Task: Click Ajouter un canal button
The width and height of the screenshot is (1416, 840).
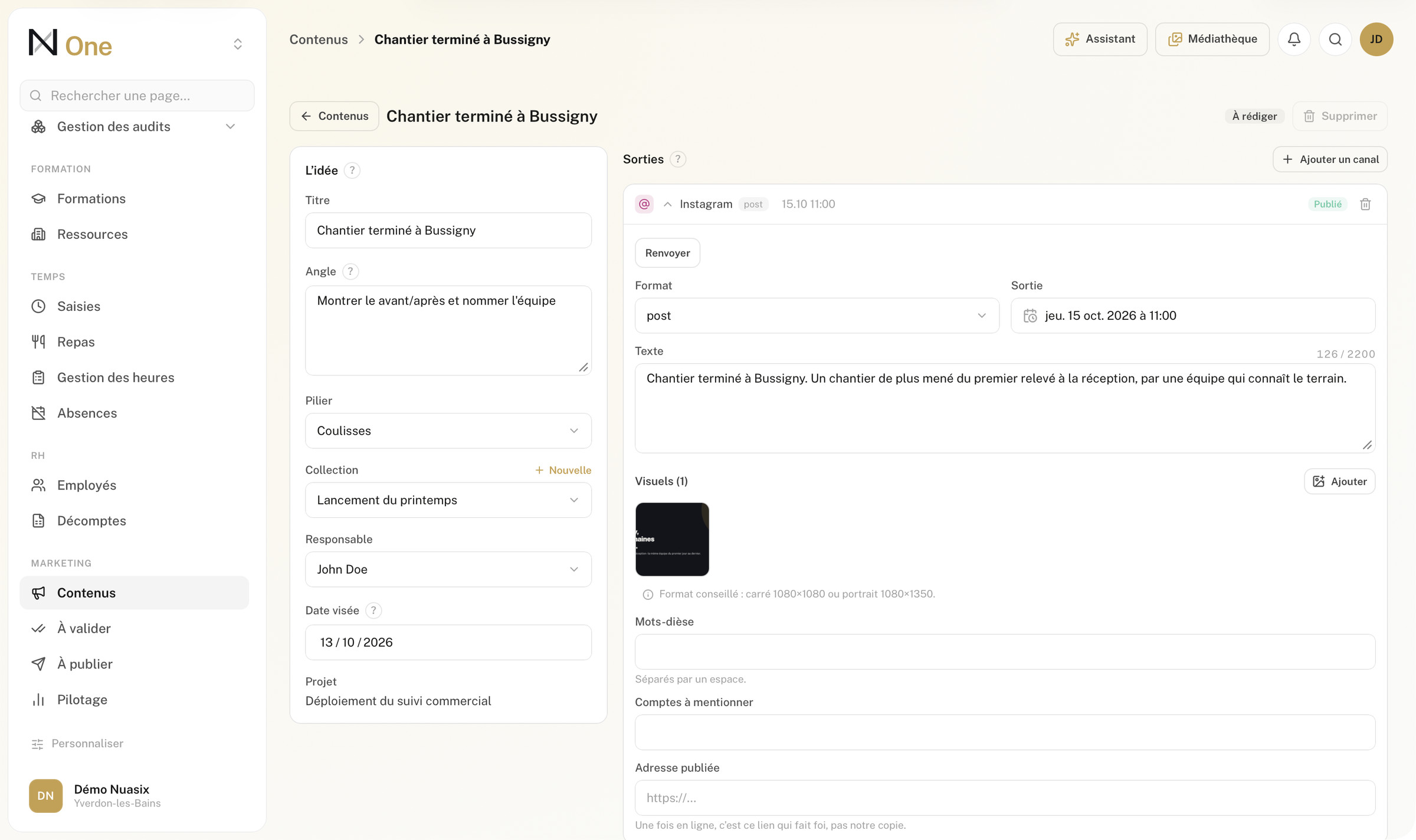Action: 1330,159
